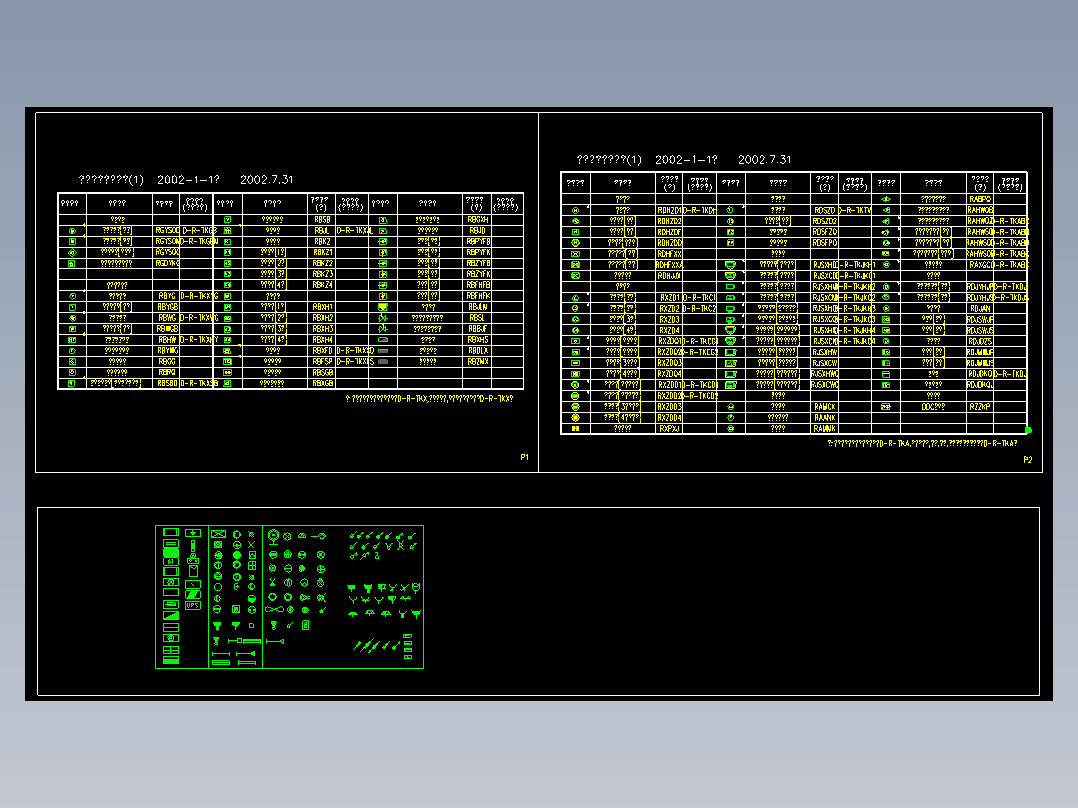The image size is (1078, 808).
Task: Select the RBYG code cell
Action: click(x=167, y=296)
